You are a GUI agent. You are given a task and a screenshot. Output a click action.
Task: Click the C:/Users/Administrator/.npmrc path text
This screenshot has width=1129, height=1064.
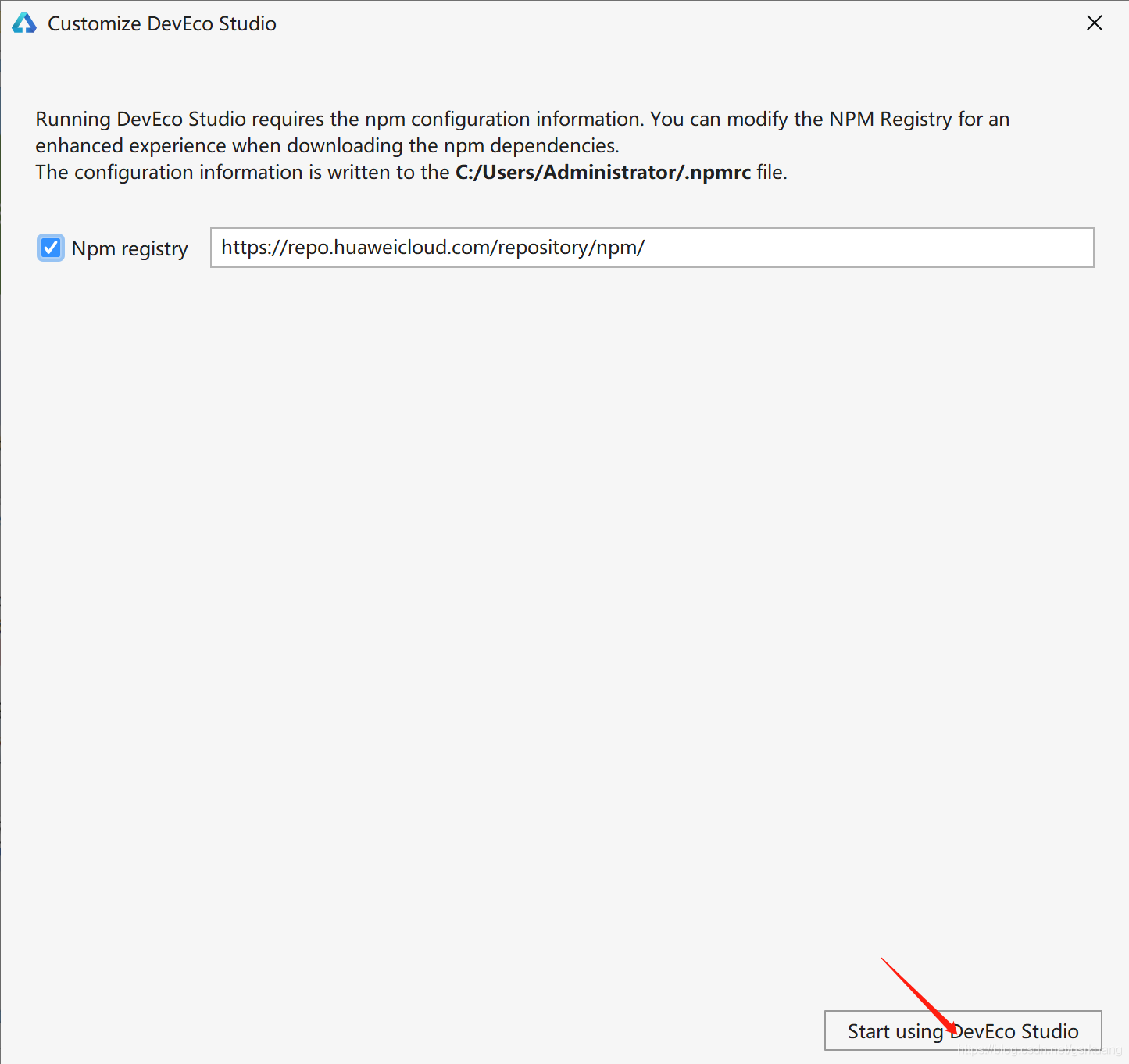point(603,172)
